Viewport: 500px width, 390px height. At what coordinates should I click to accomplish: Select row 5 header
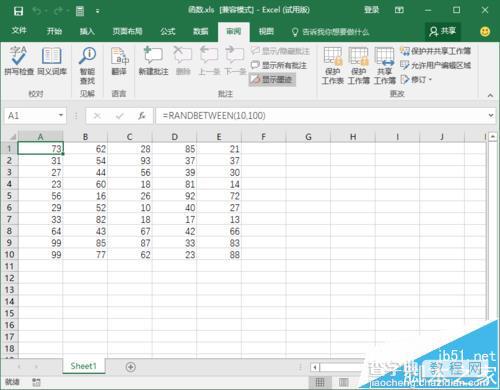coord(9,196)
